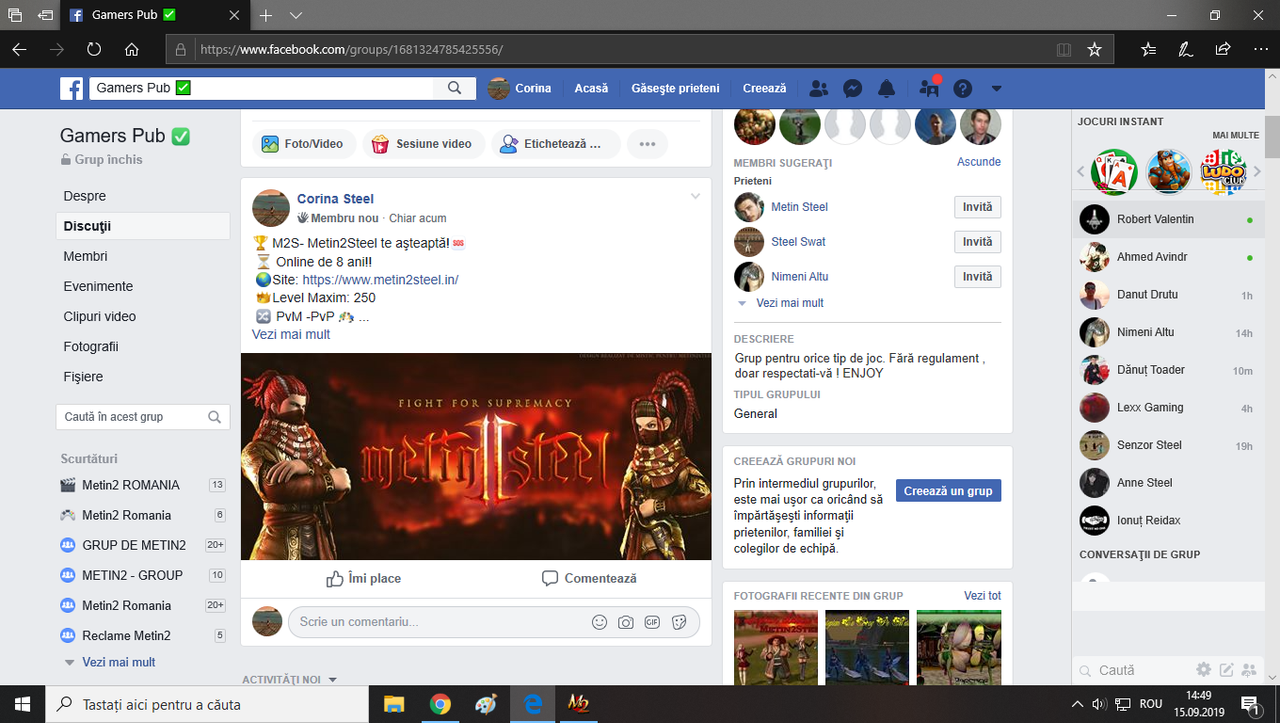
Task: Open the Metin2Steel post banner image
Action: click(476, 457)
